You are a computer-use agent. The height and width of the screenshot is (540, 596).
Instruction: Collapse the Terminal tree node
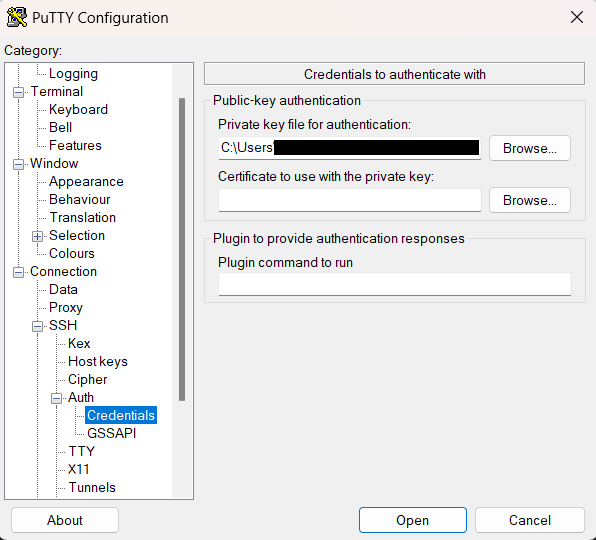pos(18,92)
